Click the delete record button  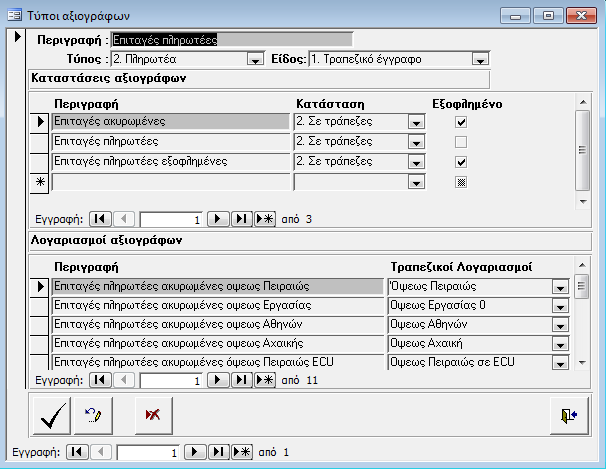click(153, 415)
